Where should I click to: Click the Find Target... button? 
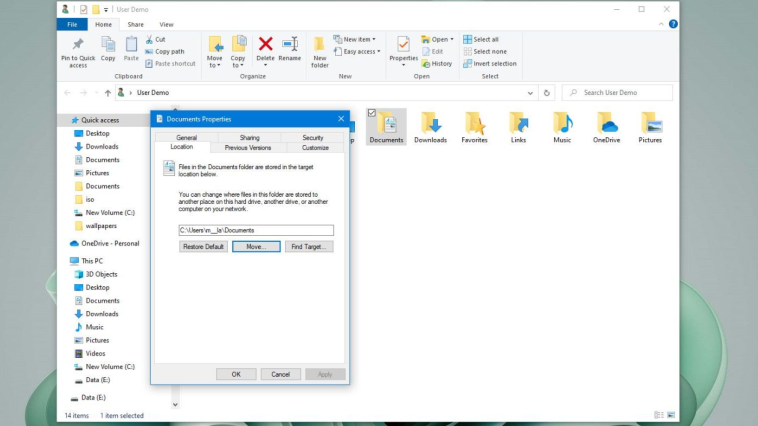pyautogui.click(x=309, y=247)
